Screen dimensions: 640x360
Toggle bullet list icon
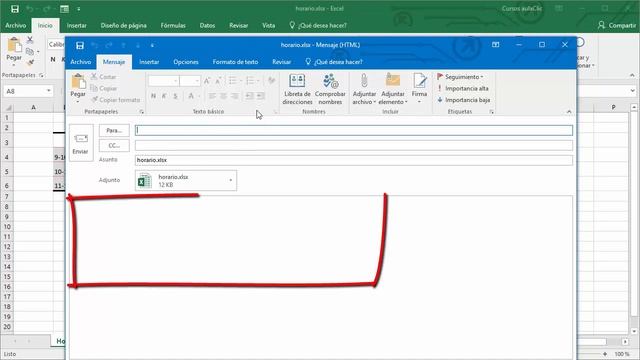233,81
